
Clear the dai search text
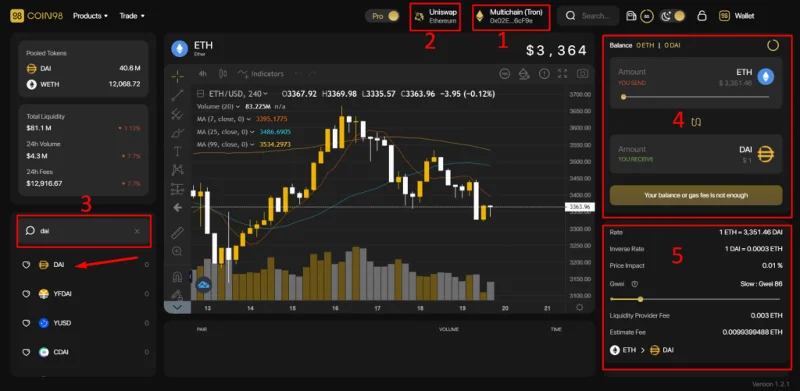tap(137, 231)
